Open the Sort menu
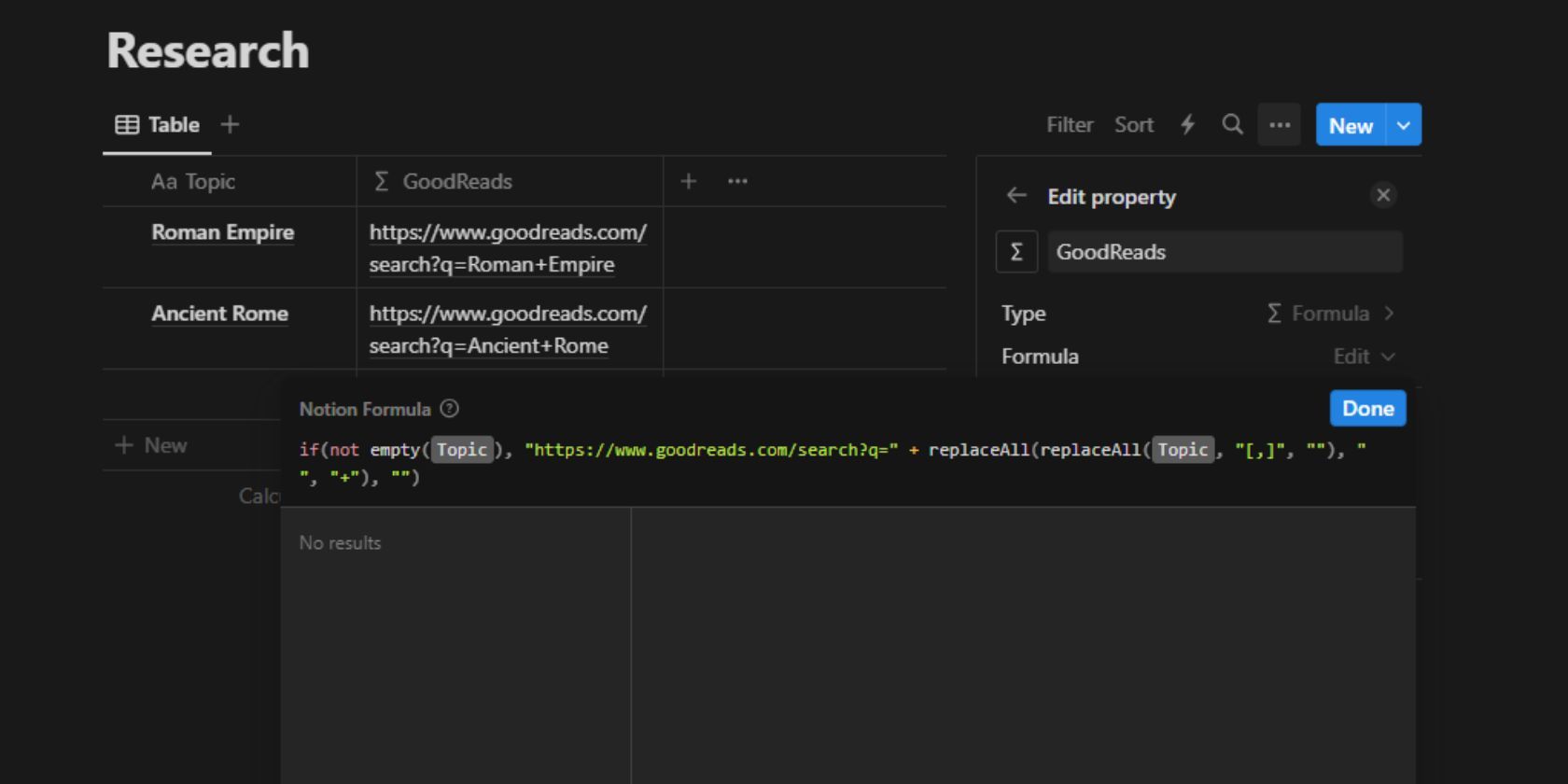 pos(1133,125)
